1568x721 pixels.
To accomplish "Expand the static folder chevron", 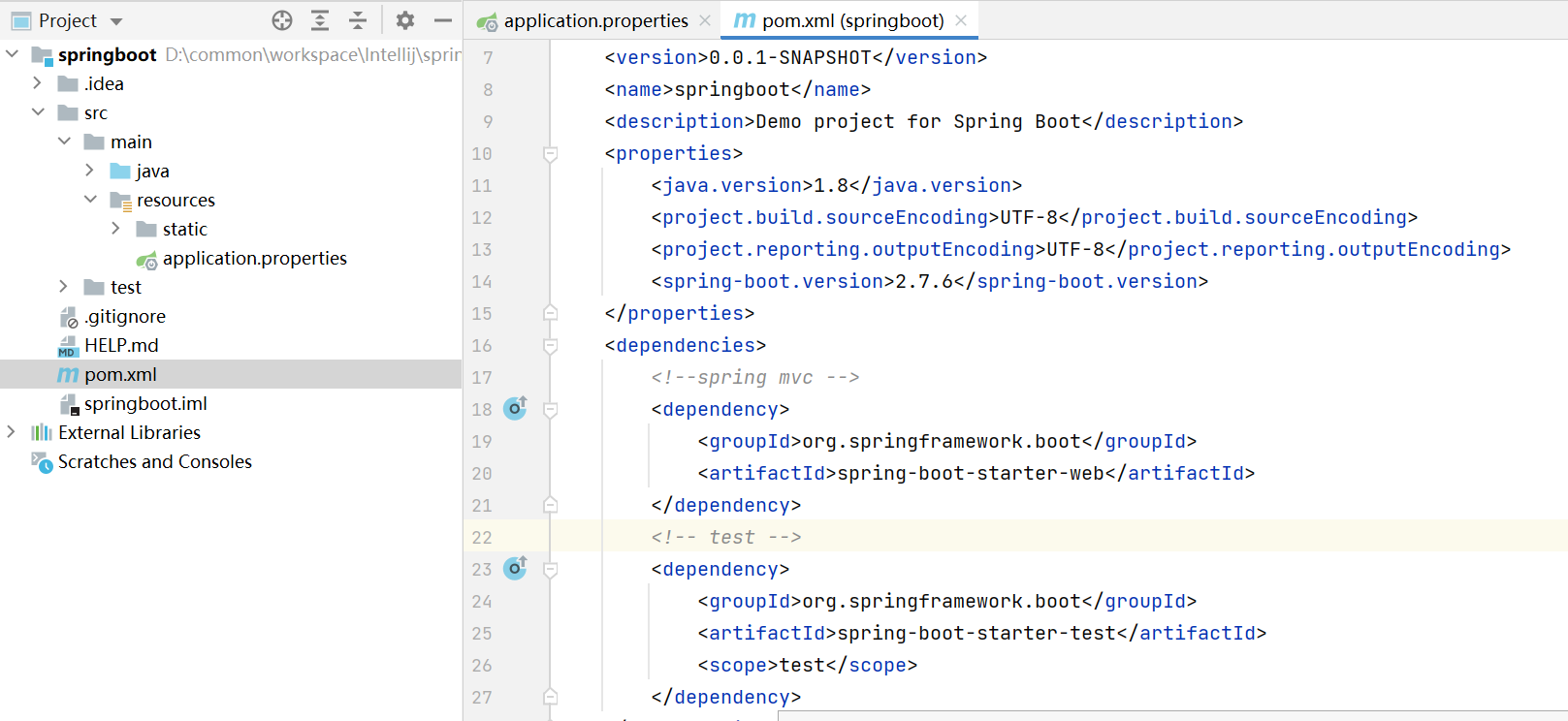I will click(x=116, y=229).
